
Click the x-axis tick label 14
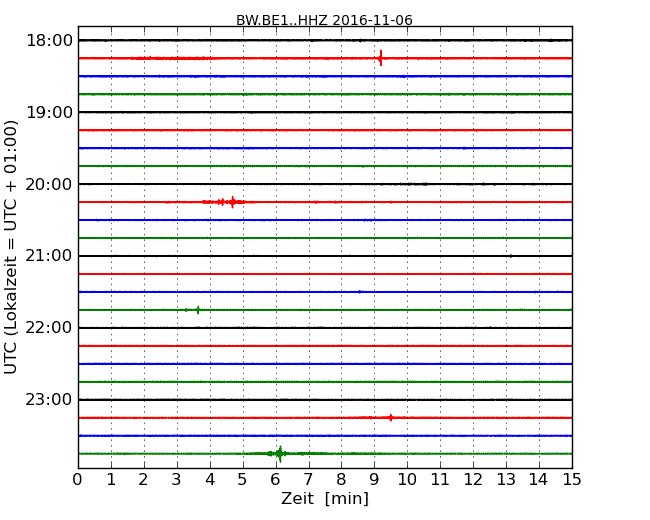pos(539,480)
